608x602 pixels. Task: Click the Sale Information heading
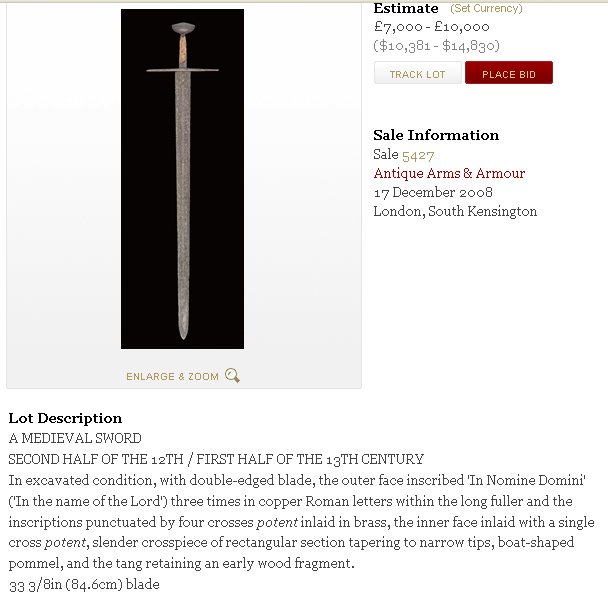436,135
